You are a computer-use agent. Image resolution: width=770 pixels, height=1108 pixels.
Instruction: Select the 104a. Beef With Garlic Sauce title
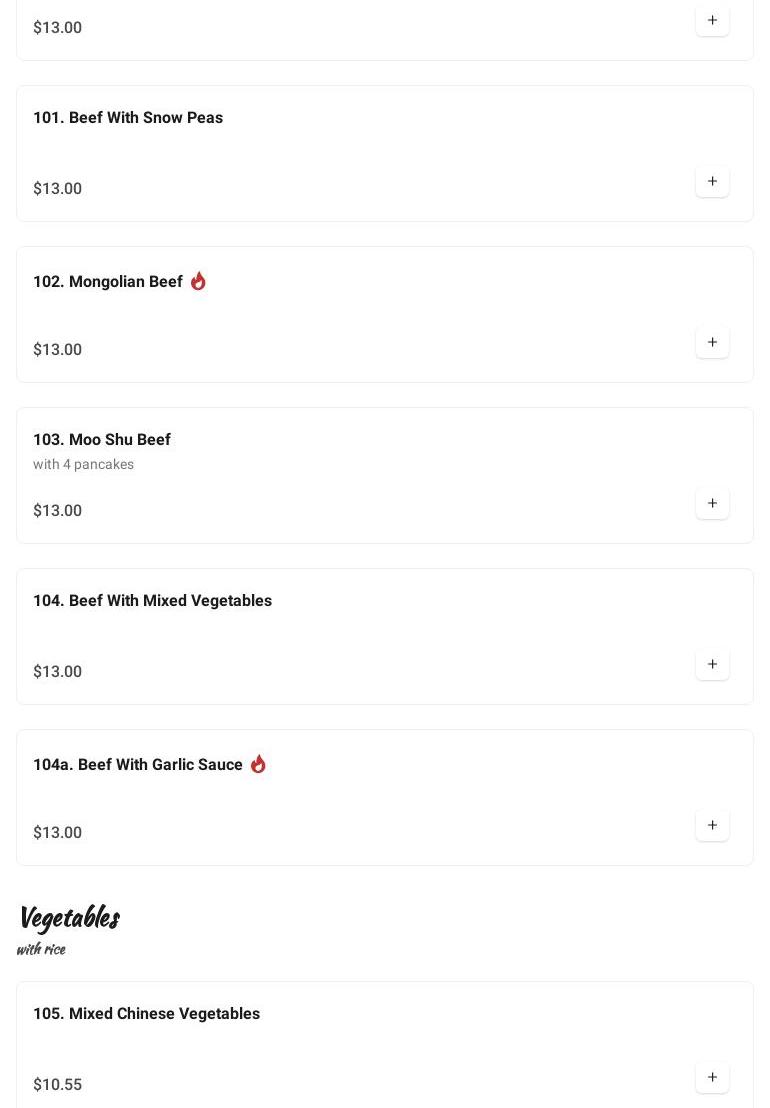click(138, 765)
